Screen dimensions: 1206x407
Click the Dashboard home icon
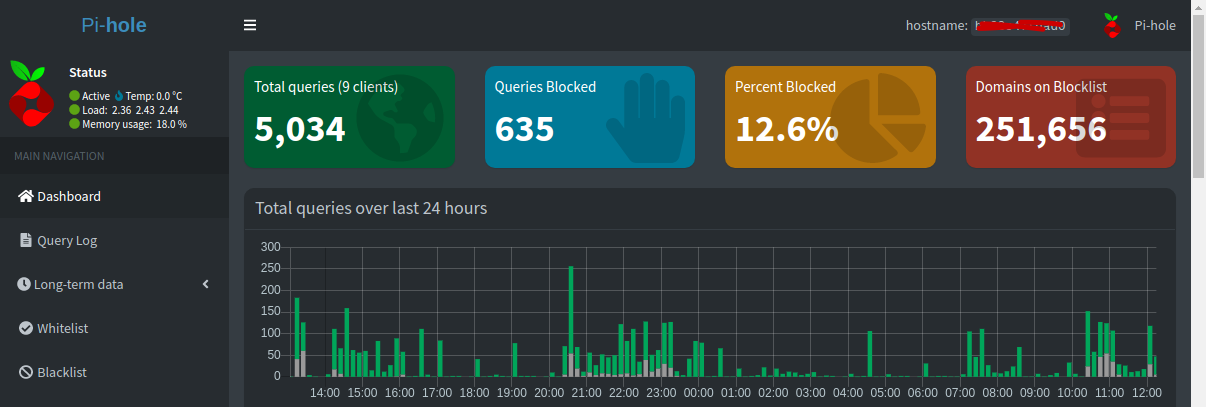26,196
